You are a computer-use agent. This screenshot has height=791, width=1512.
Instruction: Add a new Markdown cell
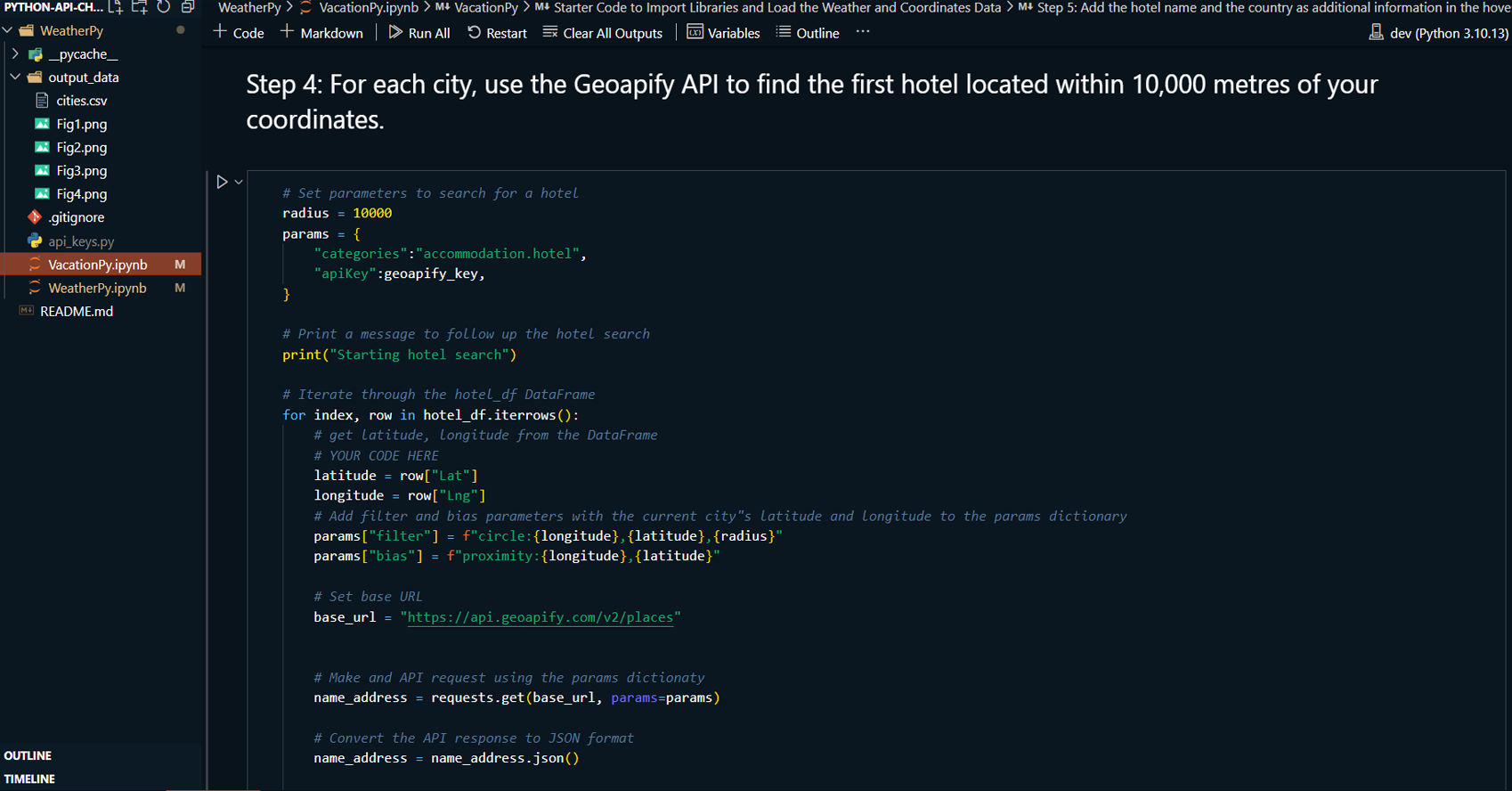[321, 33]
